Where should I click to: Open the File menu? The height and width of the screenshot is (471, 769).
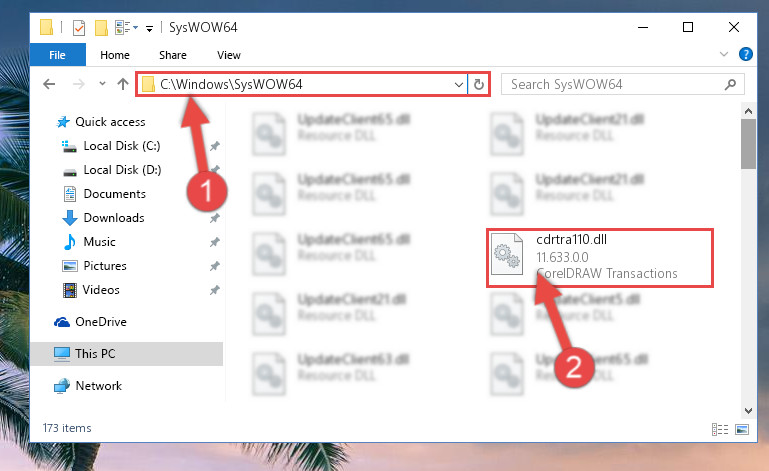tap(57, 55)
